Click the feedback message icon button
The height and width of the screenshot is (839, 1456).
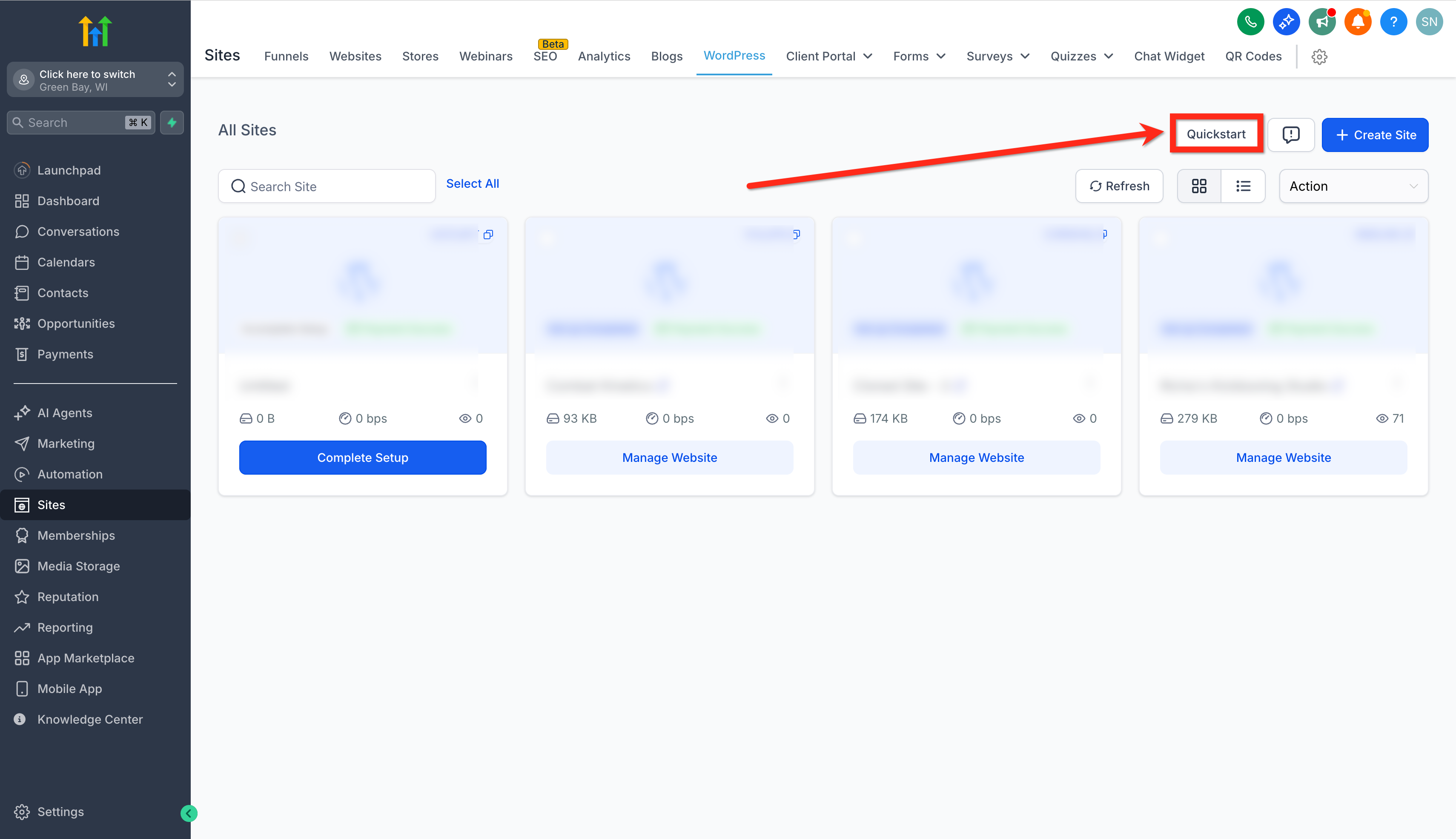coord(1291,135)
